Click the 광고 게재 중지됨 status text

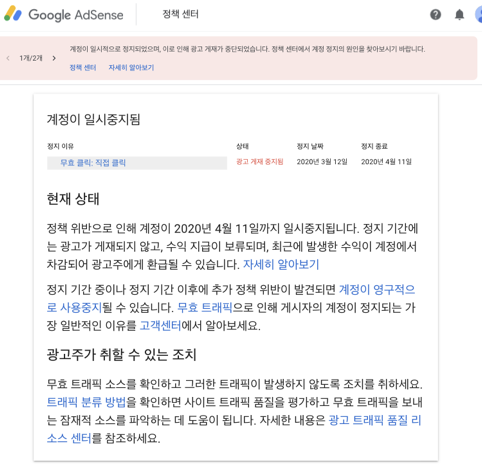click(x=260, y=162)
